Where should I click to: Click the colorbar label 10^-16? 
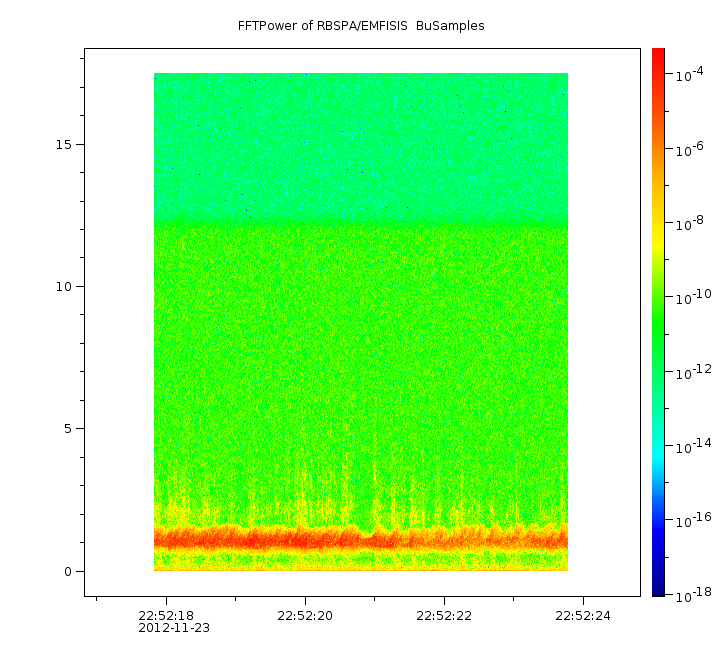(x=694, y=520)
